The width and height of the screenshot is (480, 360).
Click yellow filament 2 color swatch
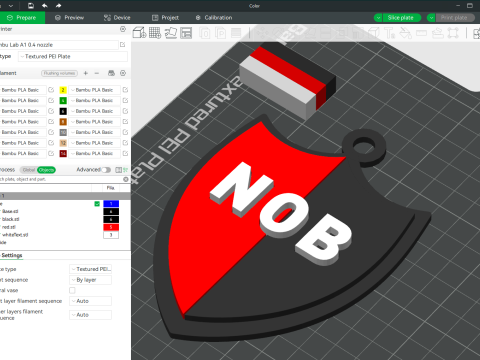(x=63, y=90)
